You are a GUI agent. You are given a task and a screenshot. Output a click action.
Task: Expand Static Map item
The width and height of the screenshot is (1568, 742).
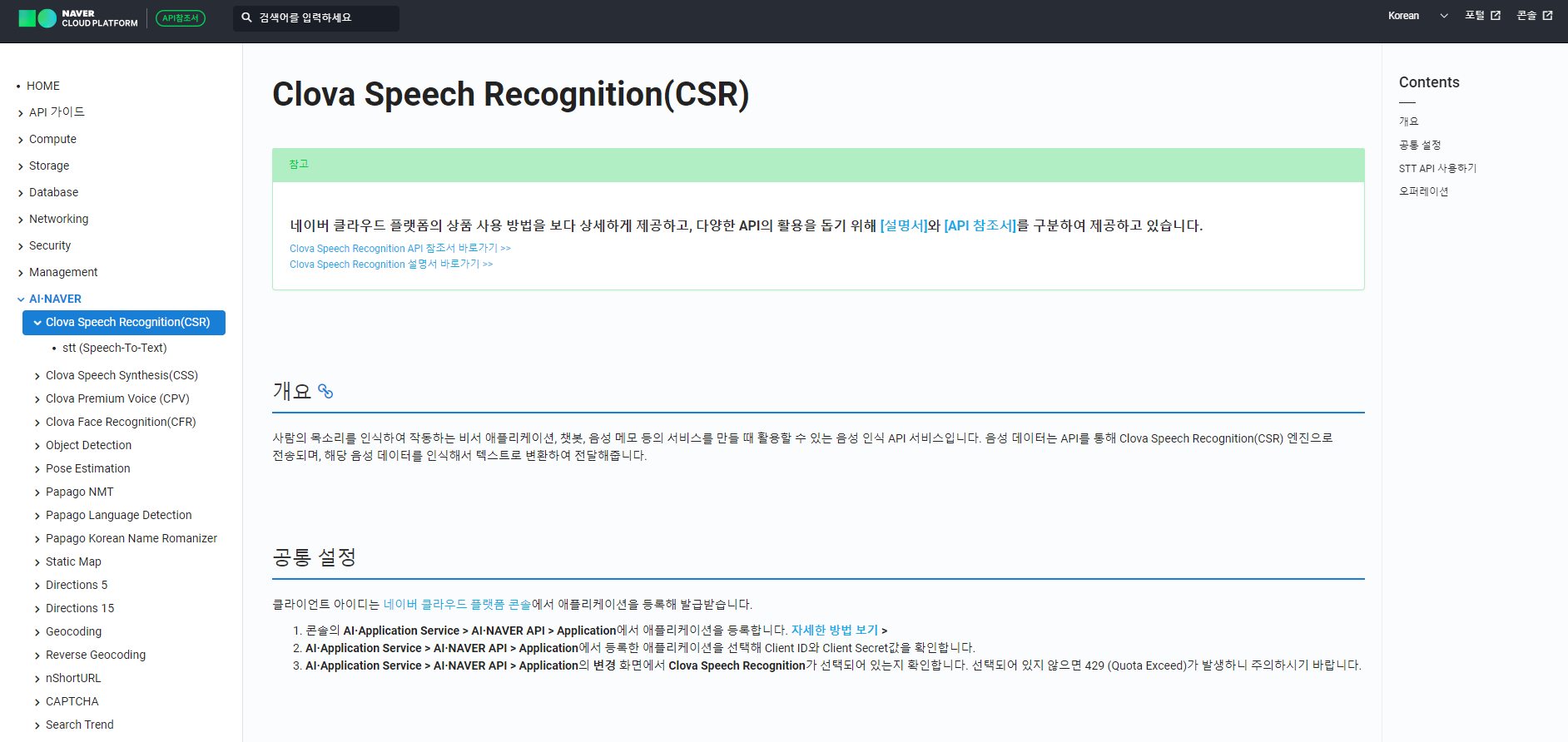click(73, 561)
